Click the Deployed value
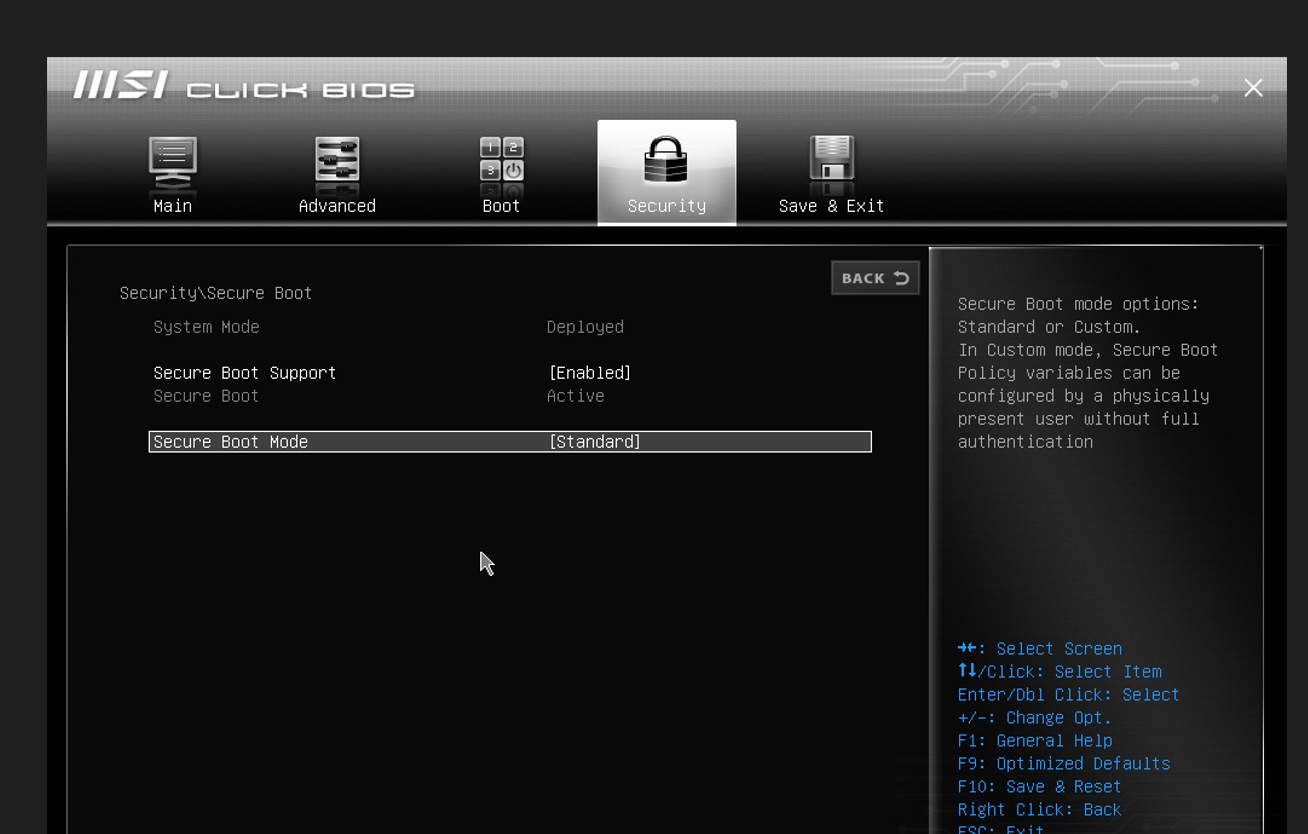The height and width of the screenshot is (834, 1308). [x=585, y=327]
